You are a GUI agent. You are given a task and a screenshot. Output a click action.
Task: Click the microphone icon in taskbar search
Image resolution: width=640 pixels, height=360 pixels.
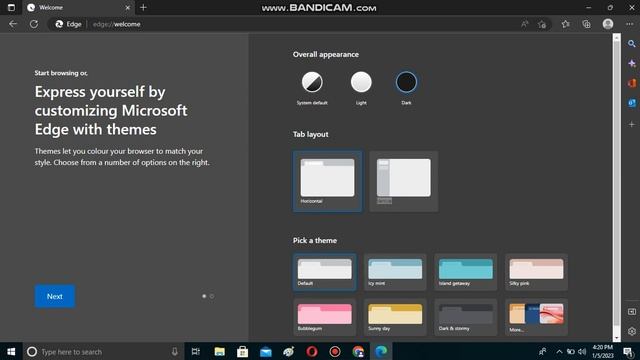click(x=175, y=351)
